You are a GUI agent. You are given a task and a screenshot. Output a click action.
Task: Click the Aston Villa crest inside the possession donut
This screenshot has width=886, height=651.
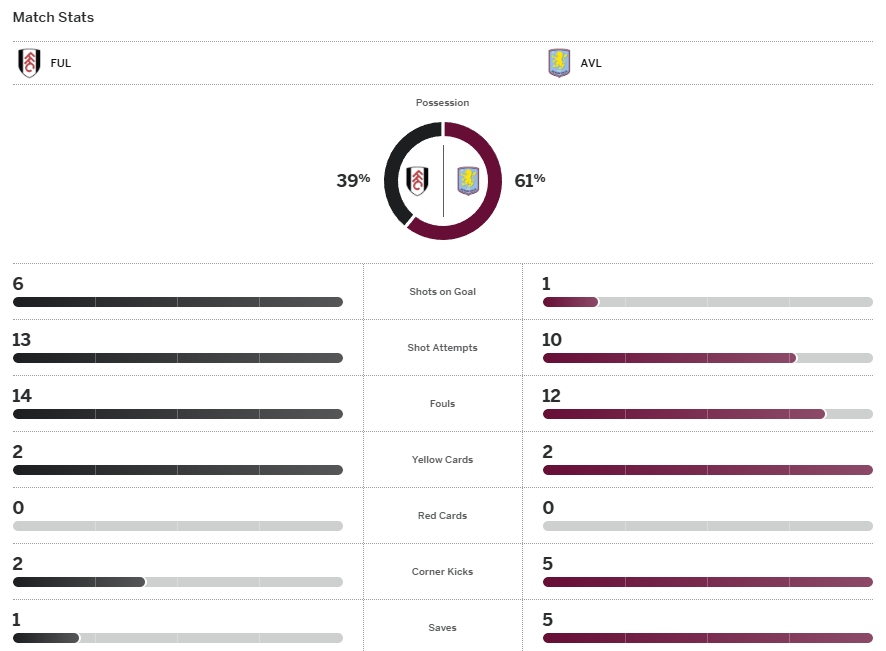pos(468,181)
